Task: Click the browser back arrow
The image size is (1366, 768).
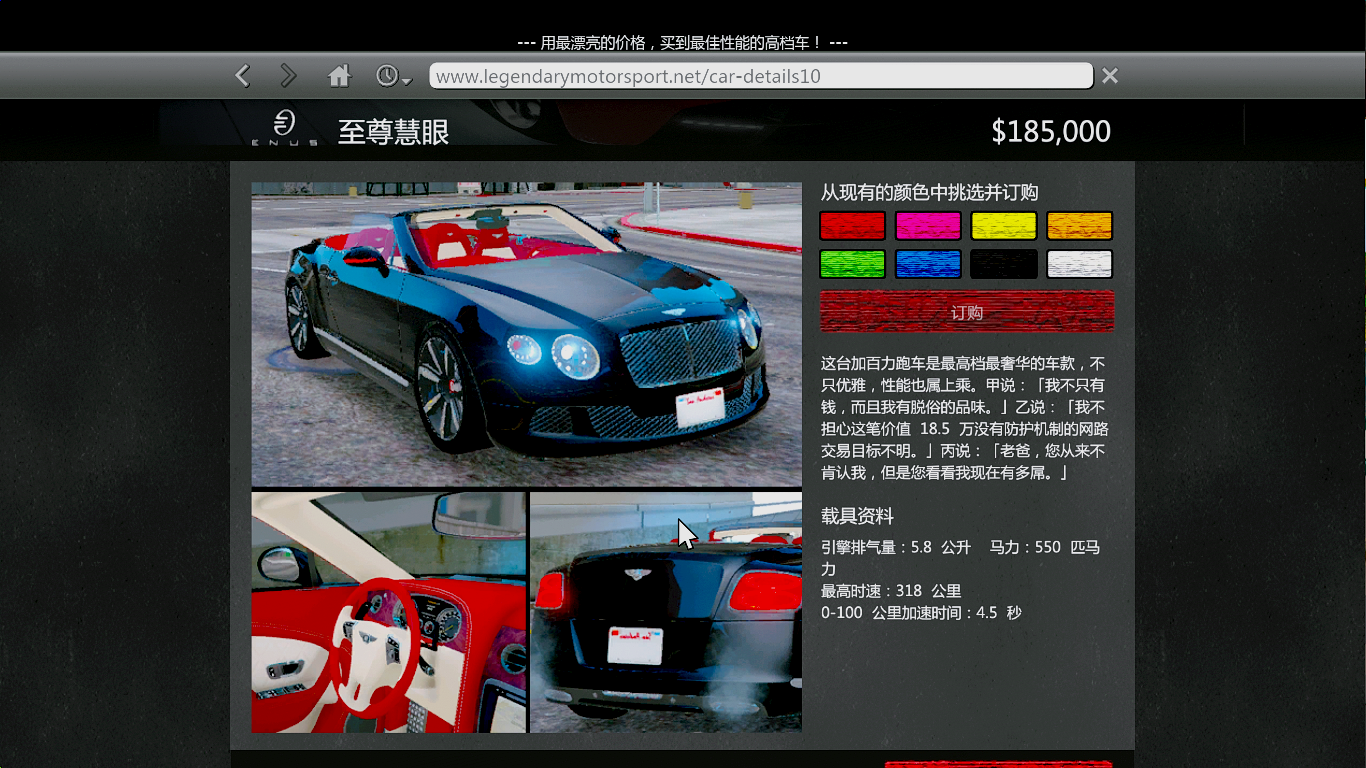Action: coord(243,76)
